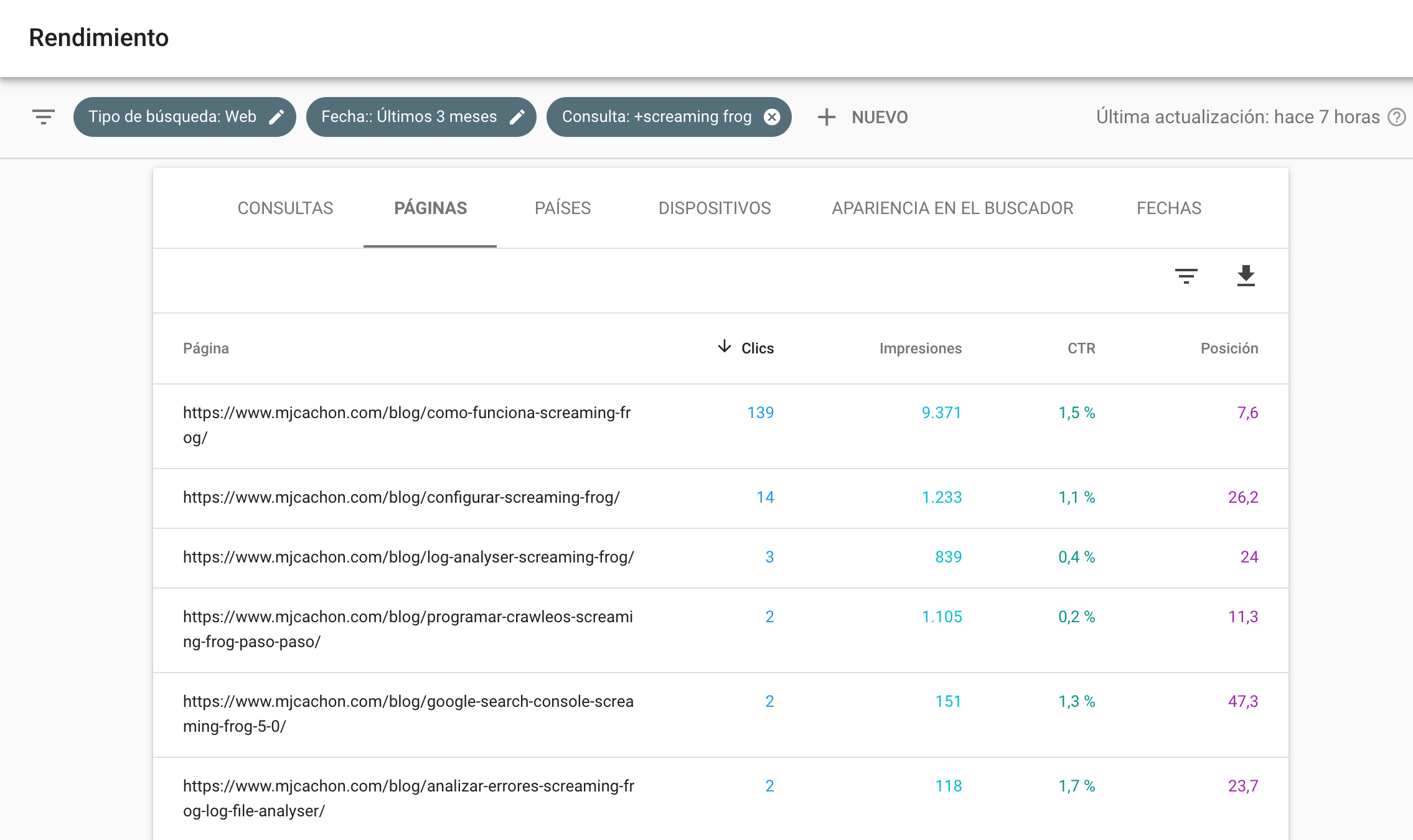Open the top filter list icon
This screenshot has height=840, width=1413.
[x=43, y=117]
